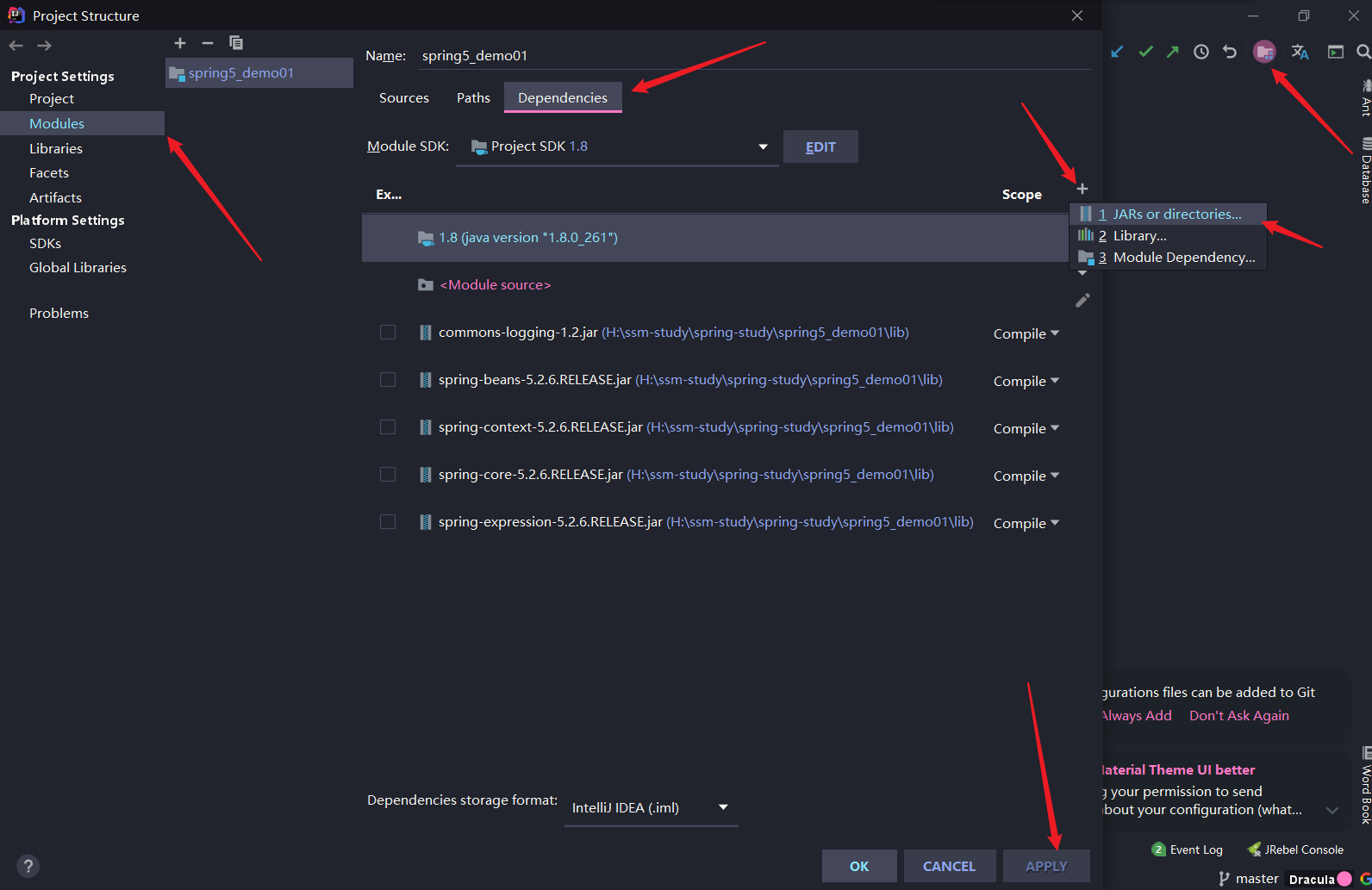Image resolution: width=1372 pixels, height=890 pixels.
Task: Click the OK button
Action: pyautogui.click(x=859, y=866)
